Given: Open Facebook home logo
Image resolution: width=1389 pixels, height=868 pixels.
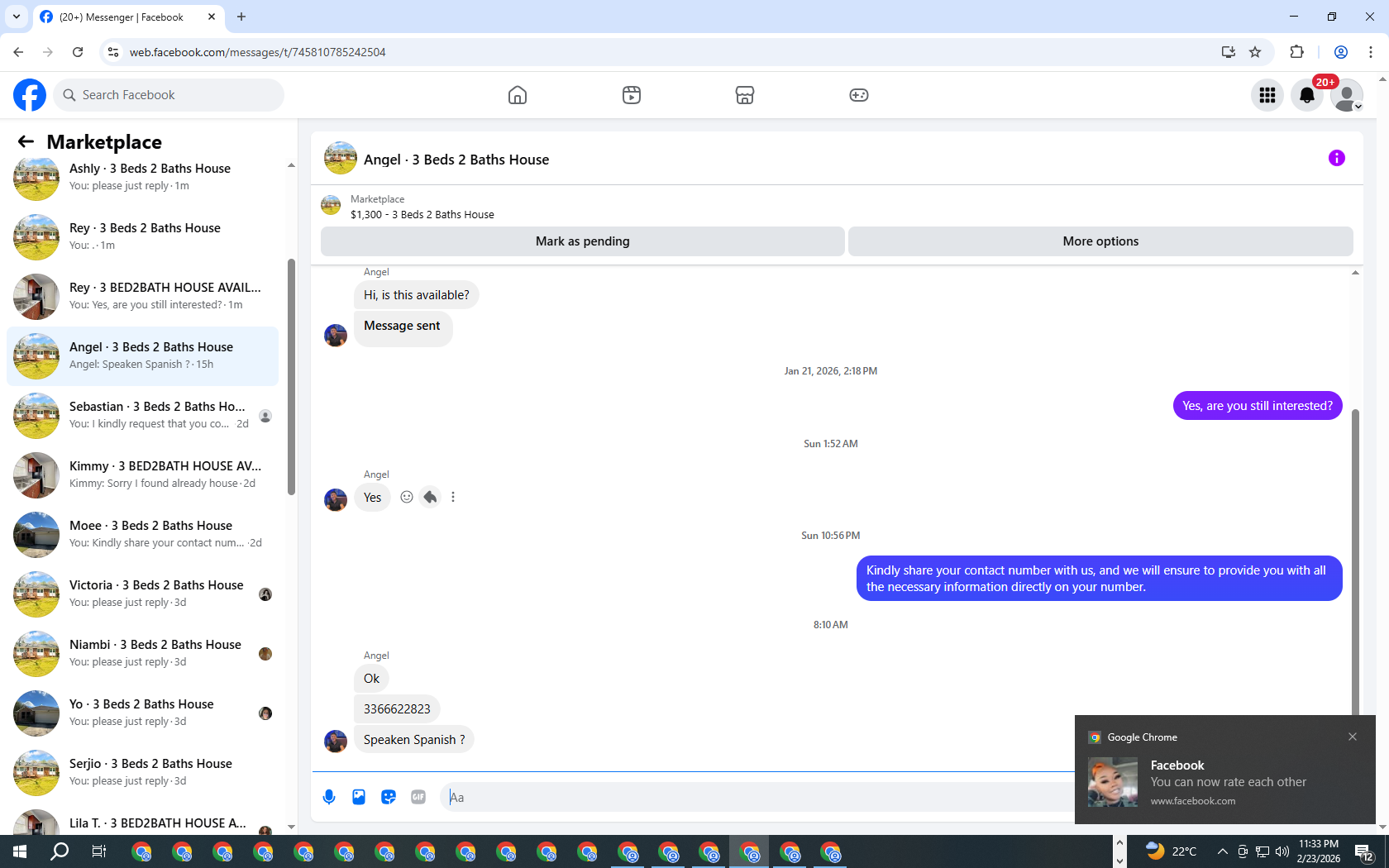Looking at the screenshot, I should click(x=30, y=95).
